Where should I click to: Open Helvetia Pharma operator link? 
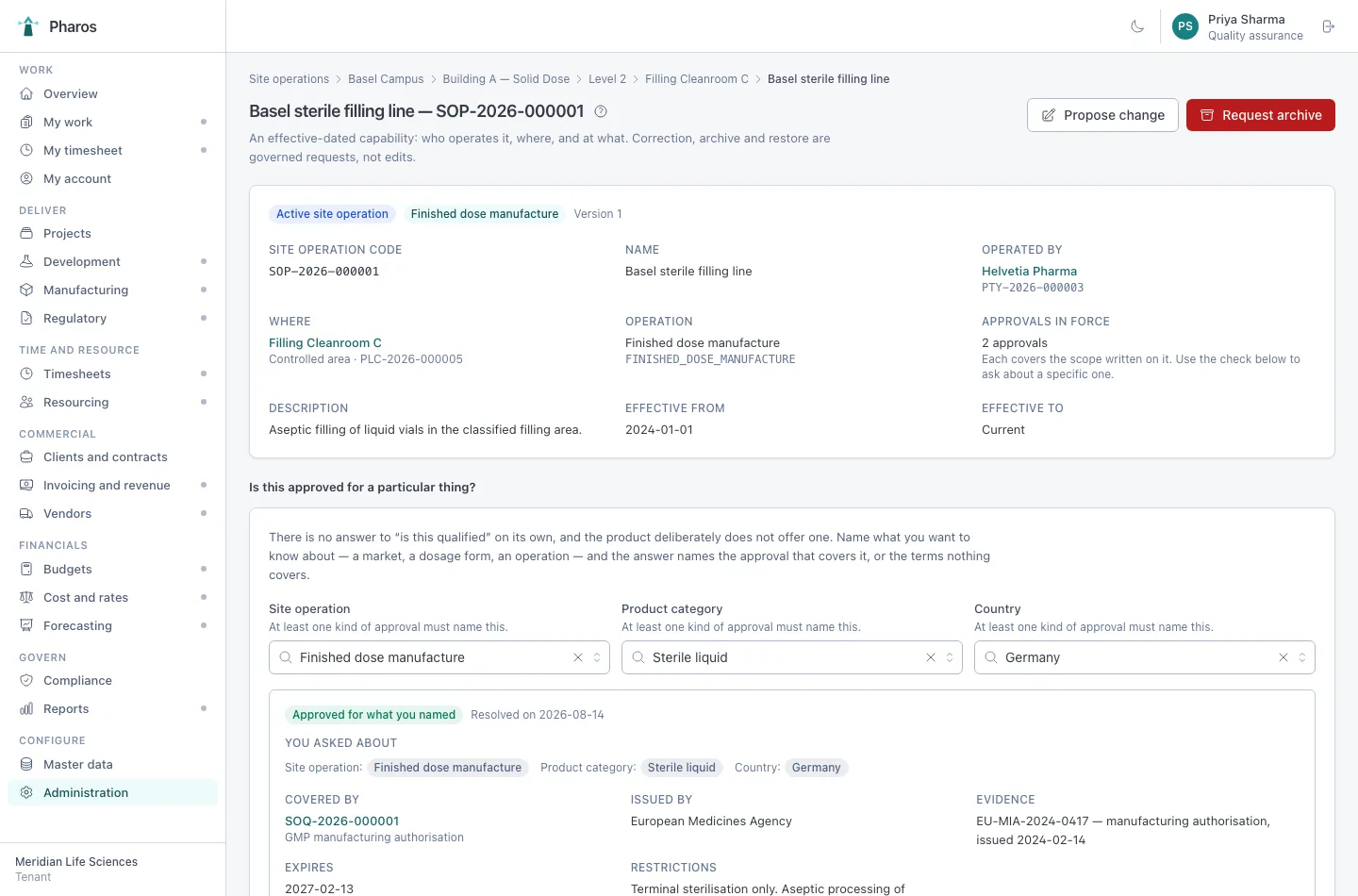[1029, 271]
